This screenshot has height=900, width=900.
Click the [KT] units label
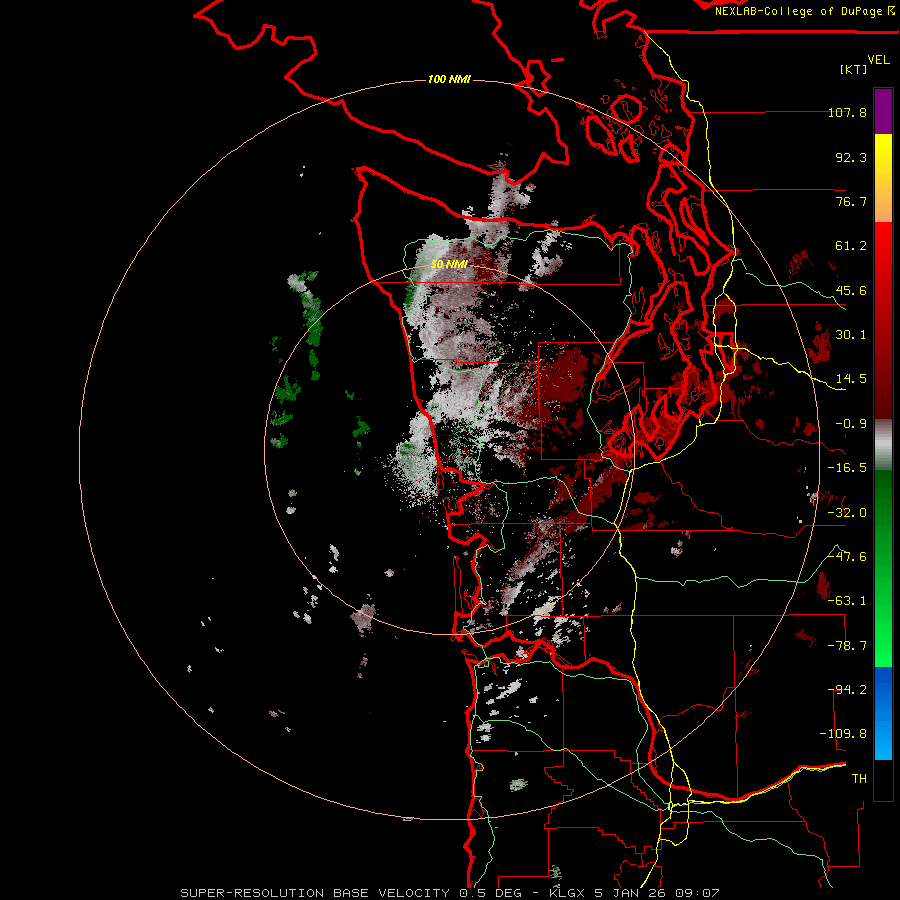(x=854, y=69)
